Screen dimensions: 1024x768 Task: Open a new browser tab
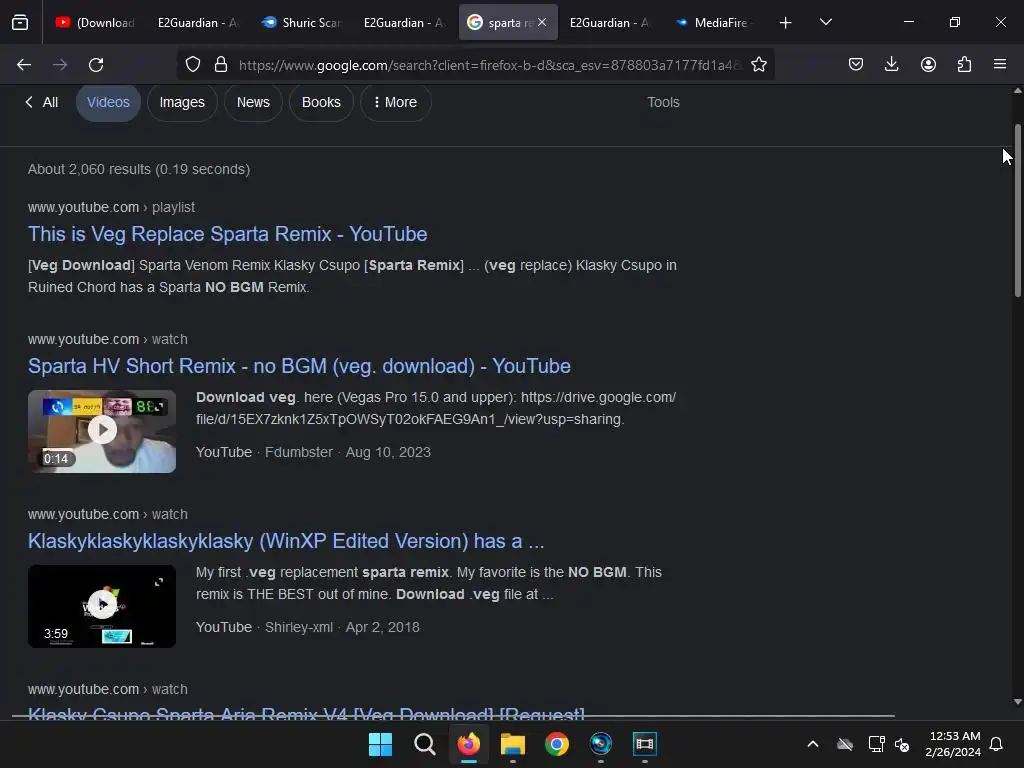[x=786, y=23]
